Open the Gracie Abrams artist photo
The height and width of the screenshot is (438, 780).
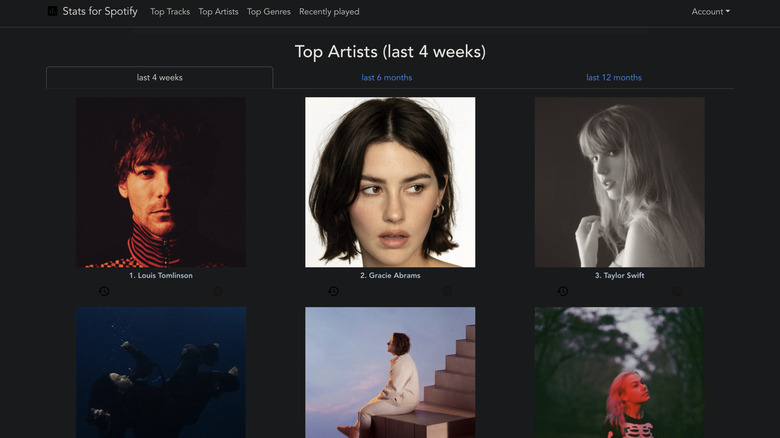pos(390,182)
